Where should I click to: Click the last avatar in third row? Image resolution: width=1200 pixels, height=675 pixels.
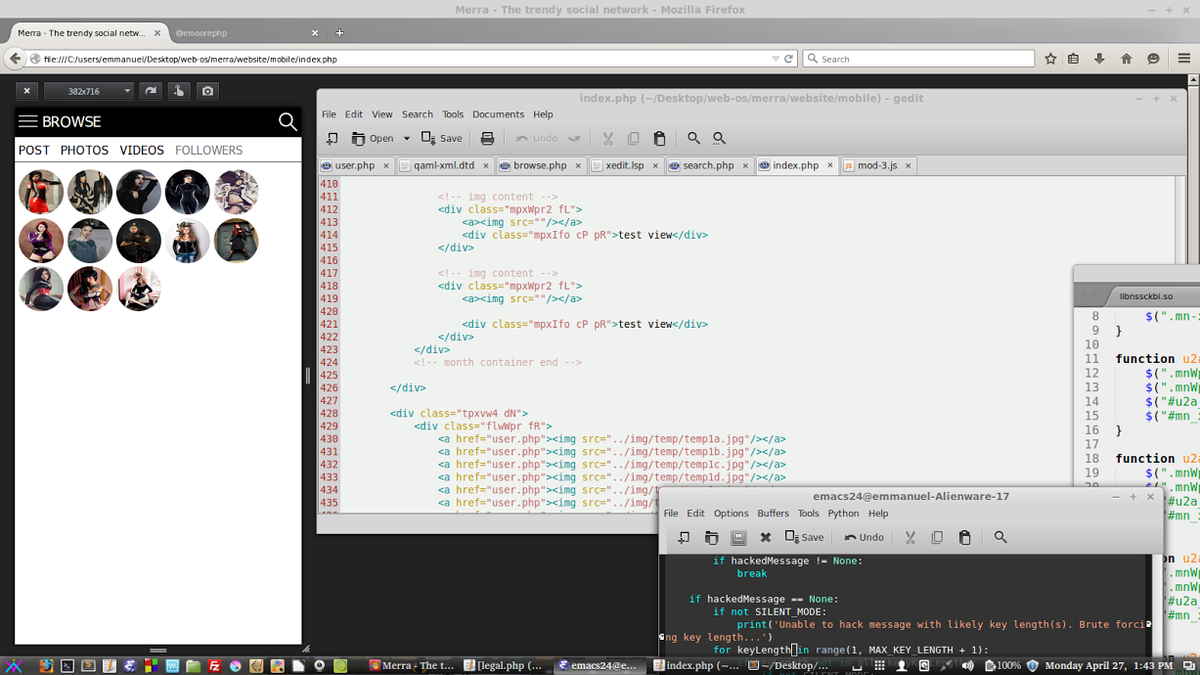[138, 289]
